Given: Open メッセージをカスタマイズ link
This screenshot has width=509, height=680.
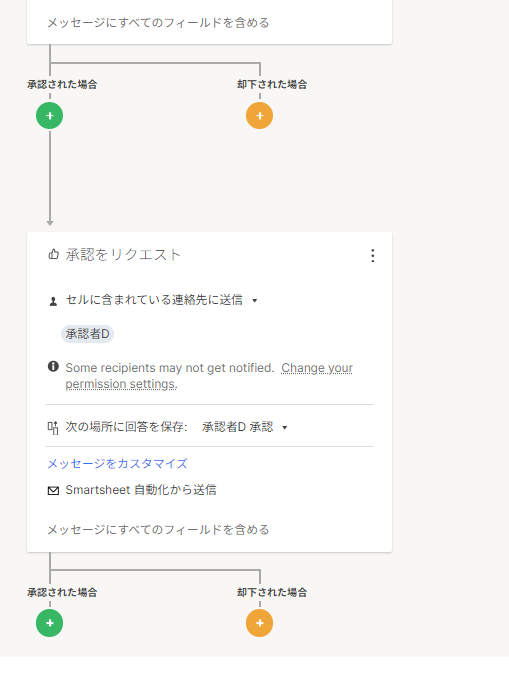Looking at the screenshot, I should (x=117, y=464).
